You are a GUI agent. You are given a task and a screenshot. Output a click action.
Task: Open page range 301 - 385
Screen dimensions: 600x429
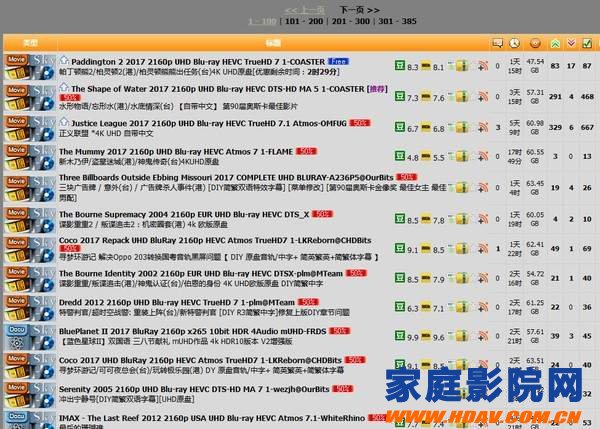pos(397,21)
